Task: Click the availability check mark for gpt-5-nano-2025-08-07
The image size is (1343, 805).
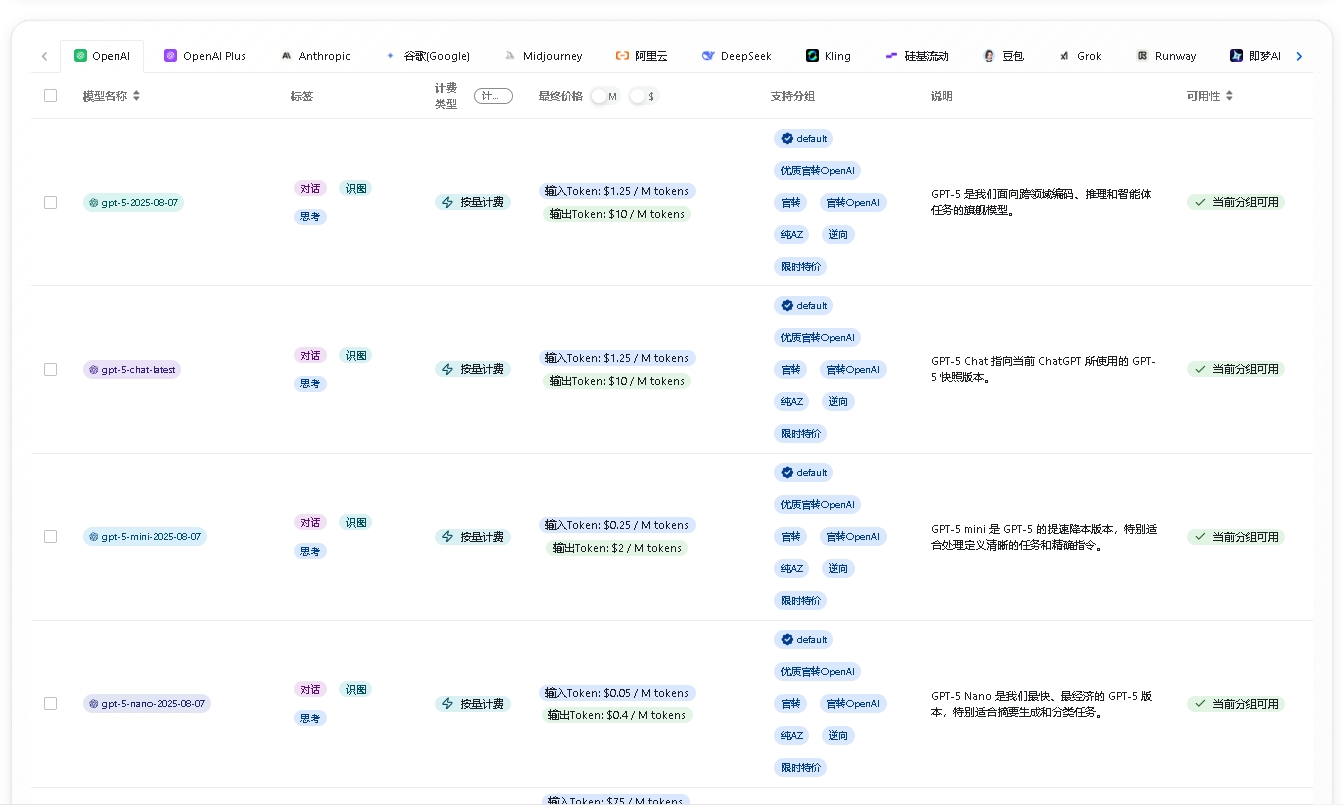Action: click(x=1200, y=704)
